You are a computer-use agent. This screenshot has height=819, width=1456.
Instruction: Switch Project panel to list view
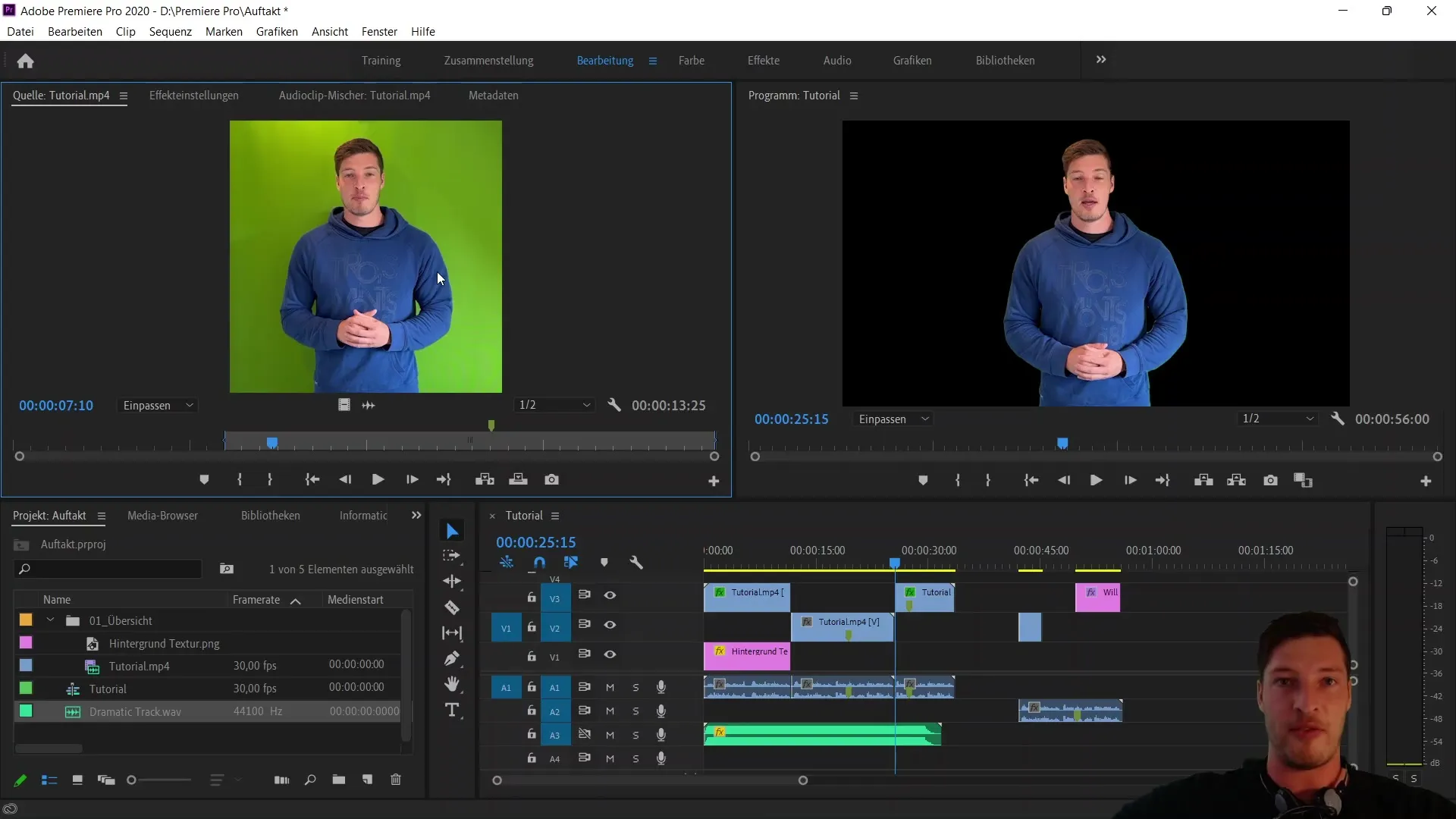click(49, 780)
